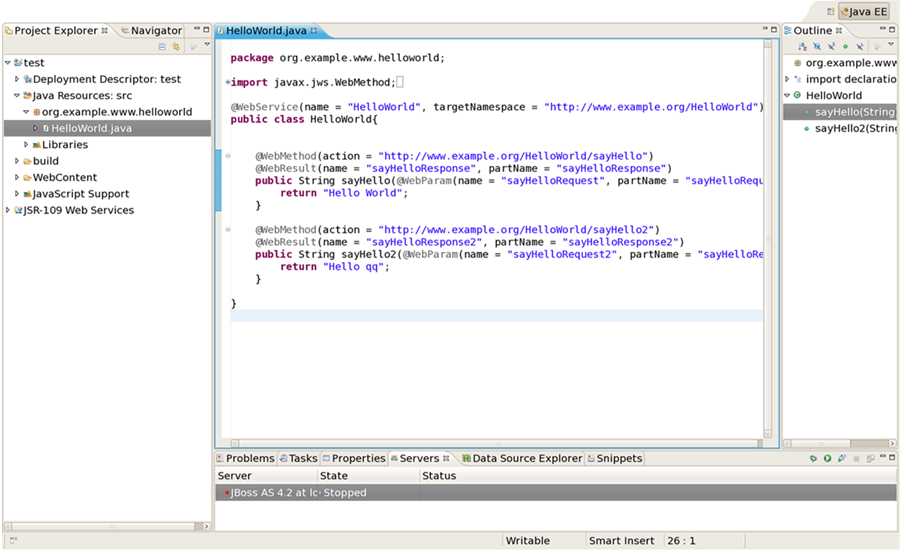This screenshot has height=553, width=901.
Task: Toggle Link with Editor in Project Explorer
Action: (x=176, y=46)
